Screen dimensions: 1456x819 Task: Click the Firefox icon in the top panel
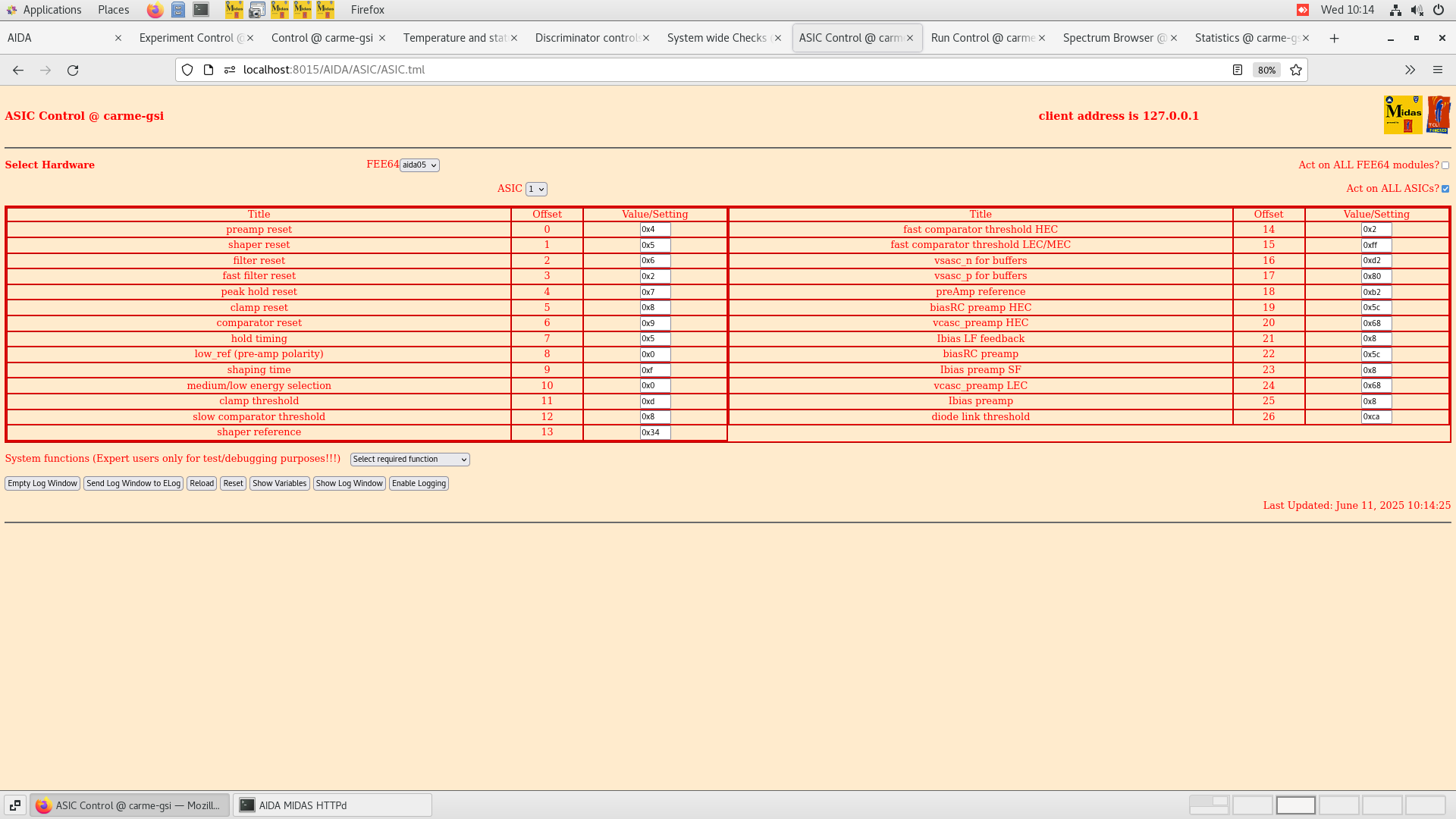point(155,10)
